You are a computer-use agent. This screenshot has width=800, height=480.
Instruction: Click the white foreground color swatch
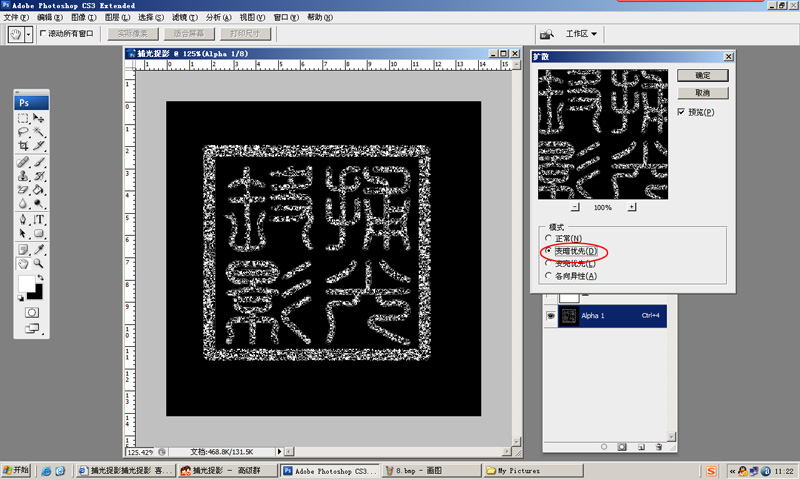[x=27, y=285]
